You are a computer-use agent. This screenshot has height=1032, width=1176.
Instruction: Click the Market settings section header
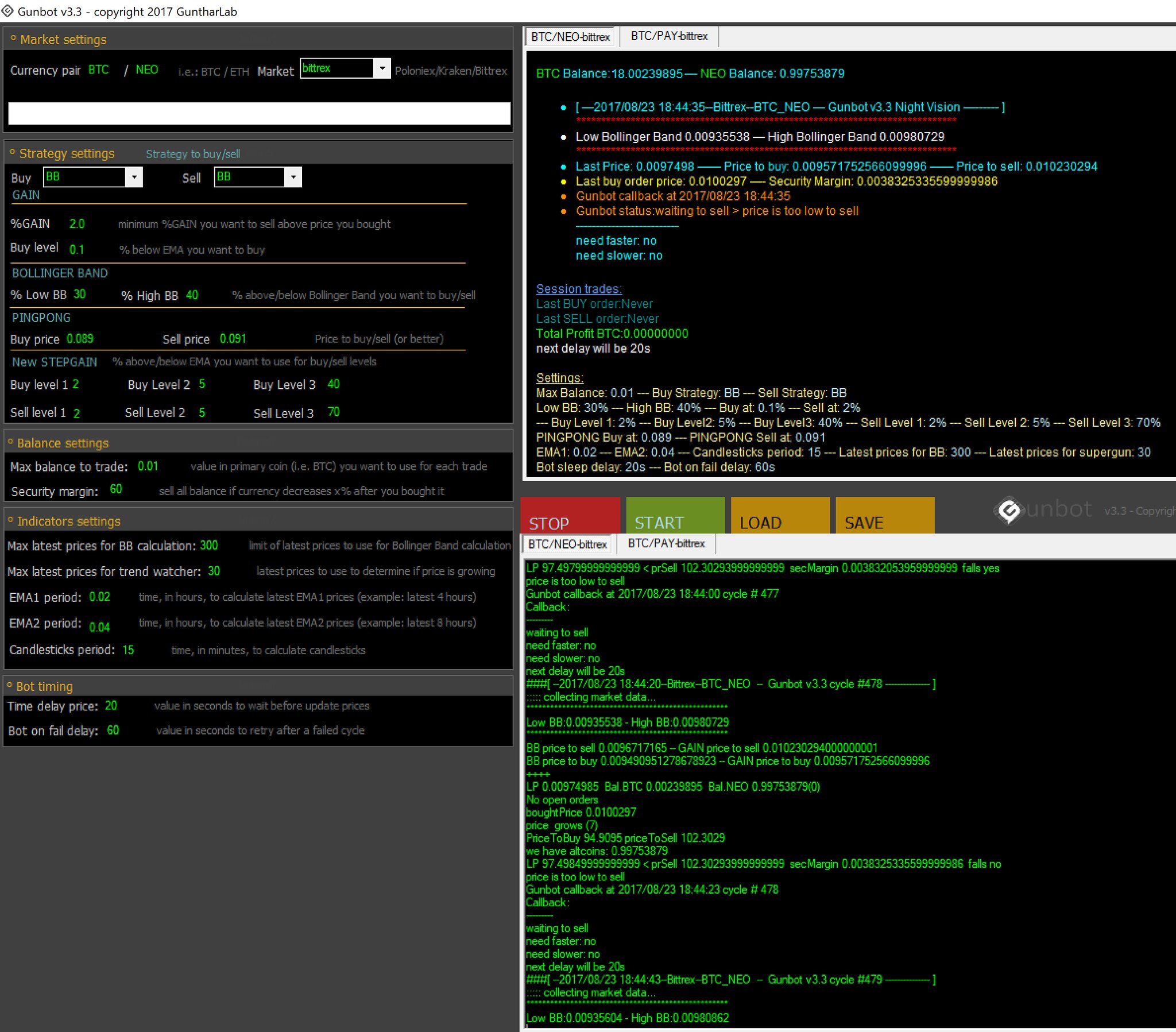(x=258, y=40)
